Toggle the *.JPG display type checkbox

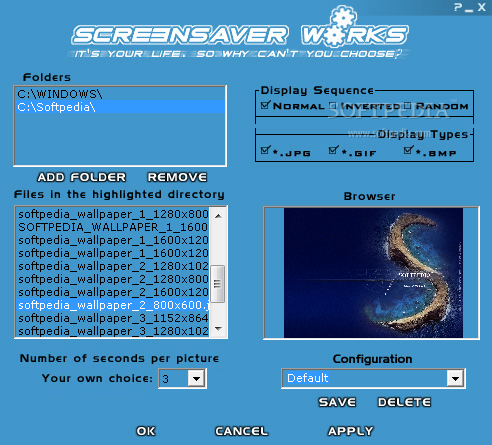coord(266,150)
